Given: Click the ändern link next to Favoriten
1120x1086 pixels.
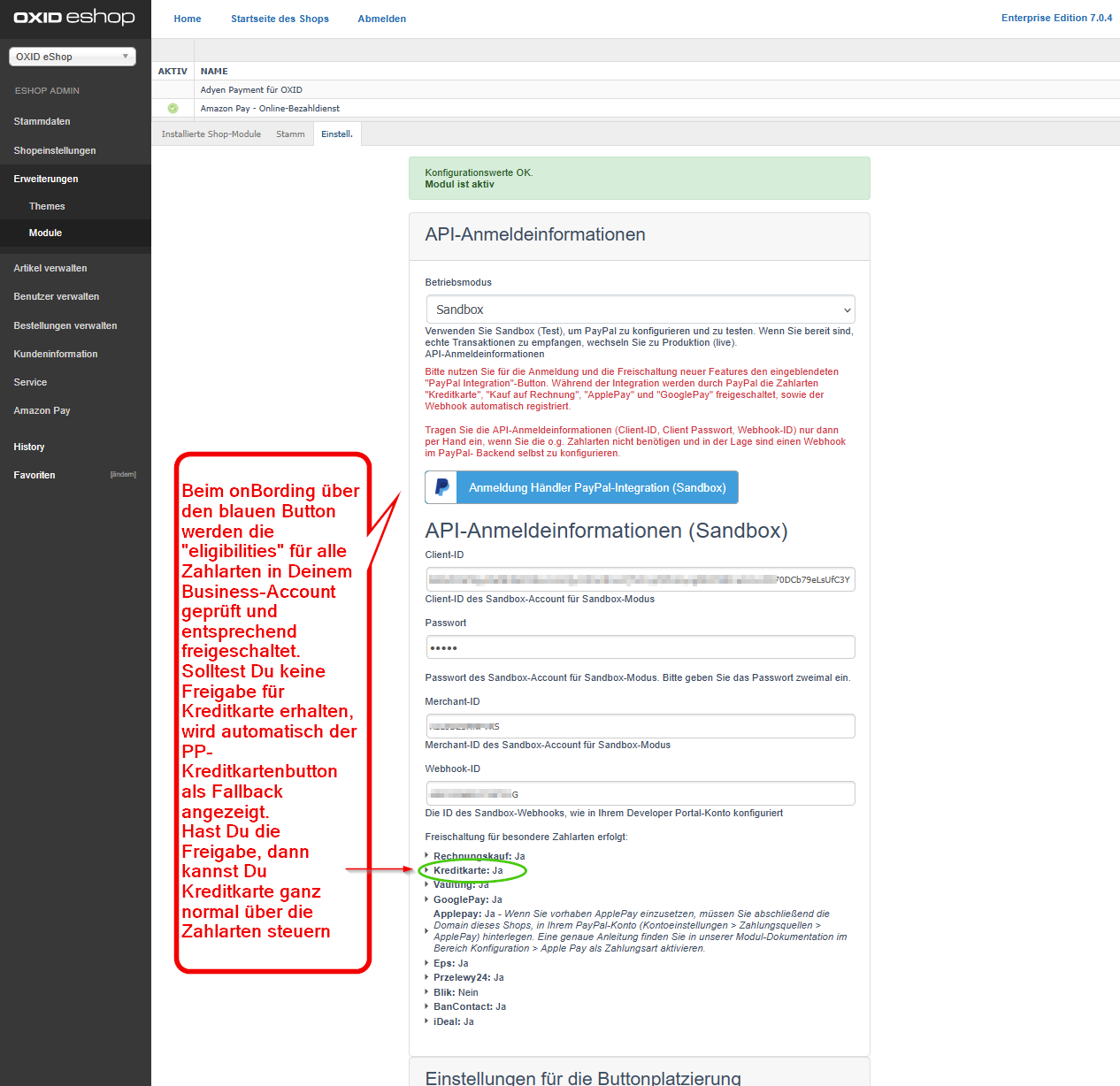Looking at the screenshot, I should tap(123, 475).
